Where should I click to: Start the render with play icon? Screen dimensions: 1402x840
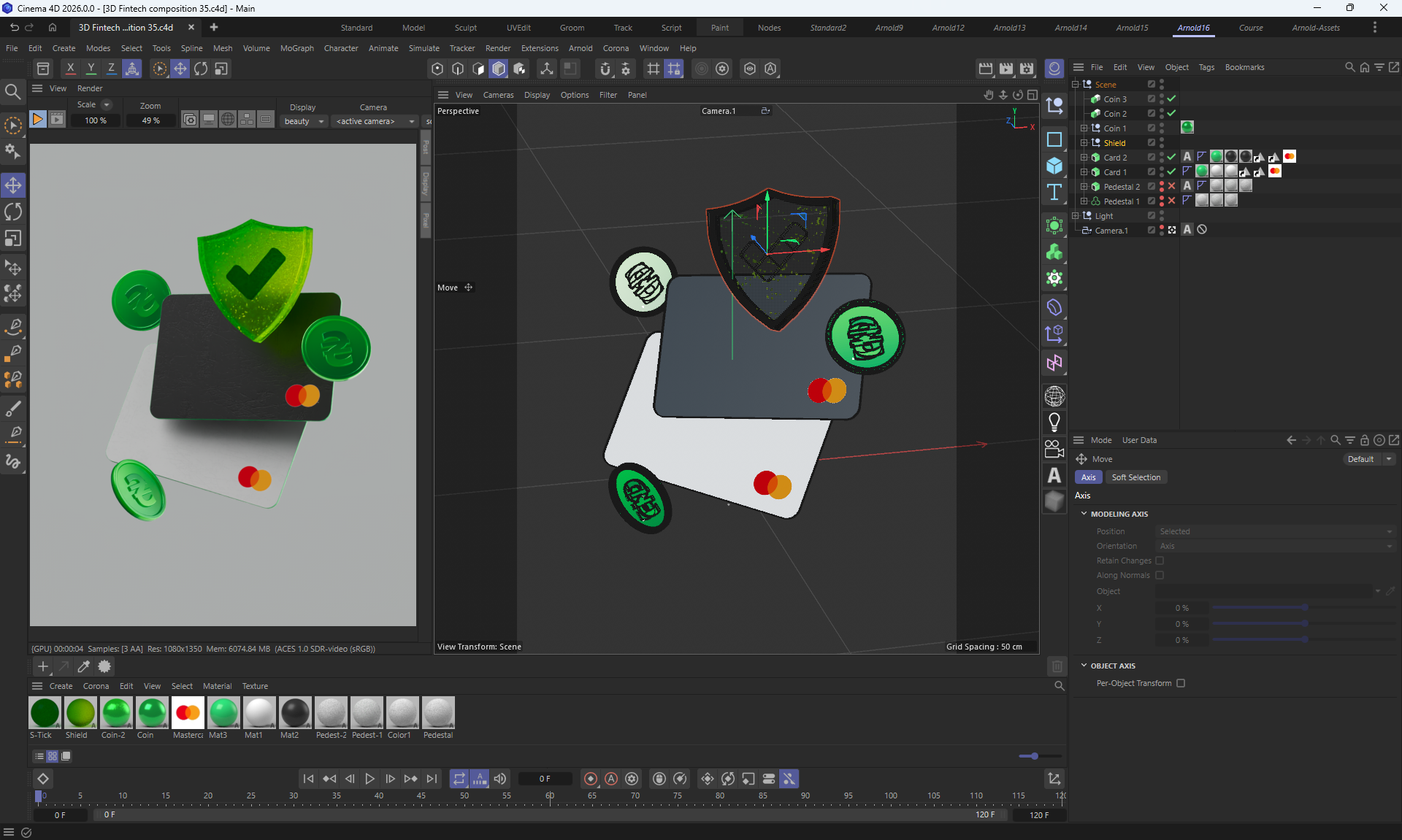[x=37, y=119]
